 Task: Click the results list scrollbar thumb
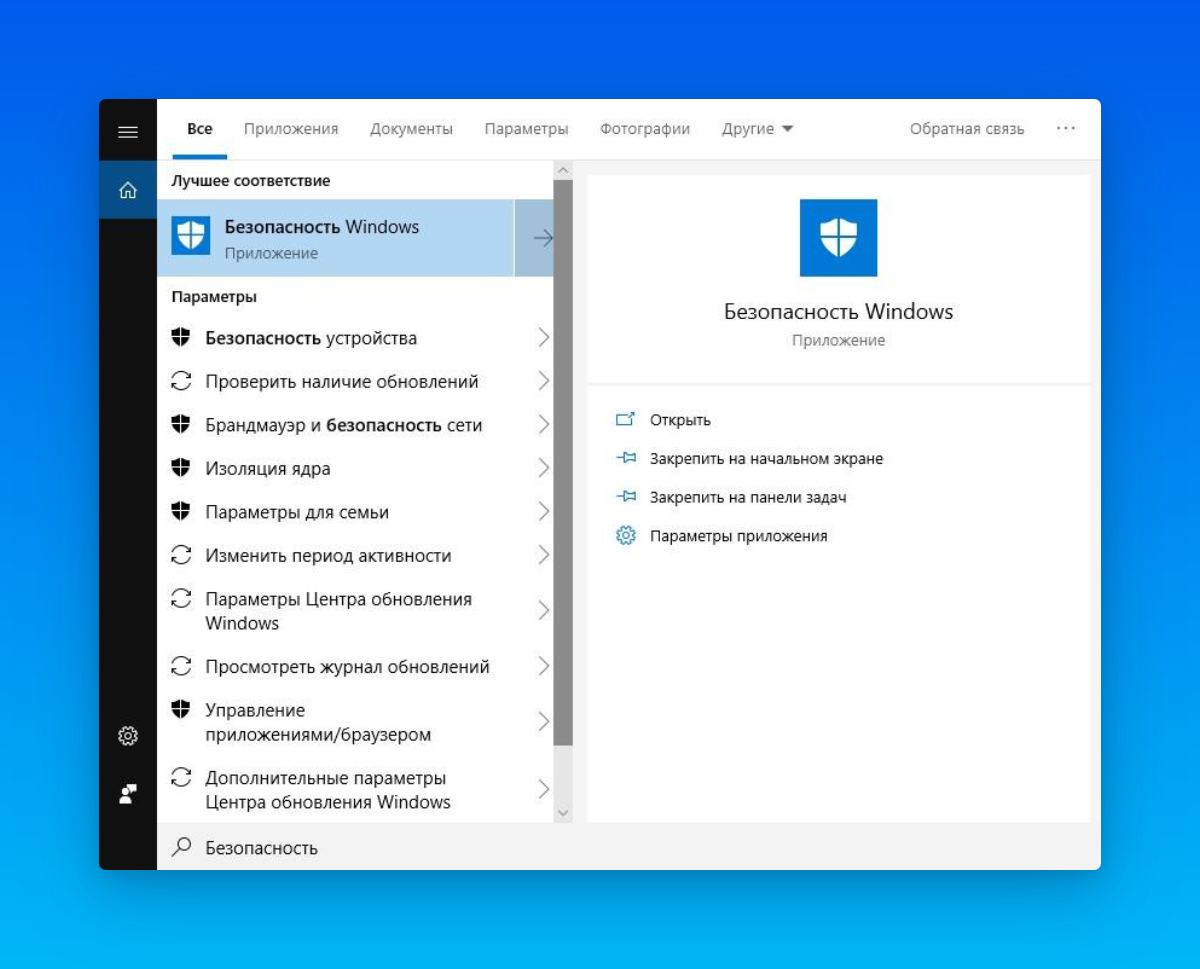[563, 463]
